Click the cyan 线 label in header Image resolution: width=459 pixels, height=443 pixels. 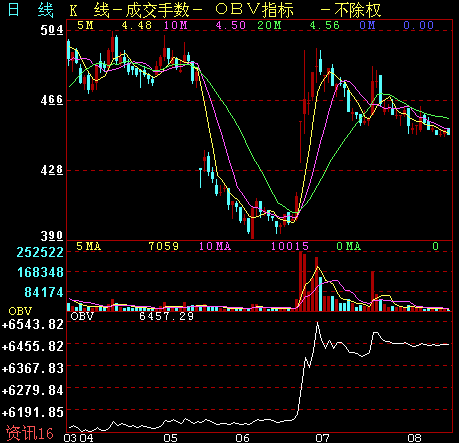pos(45,10)
